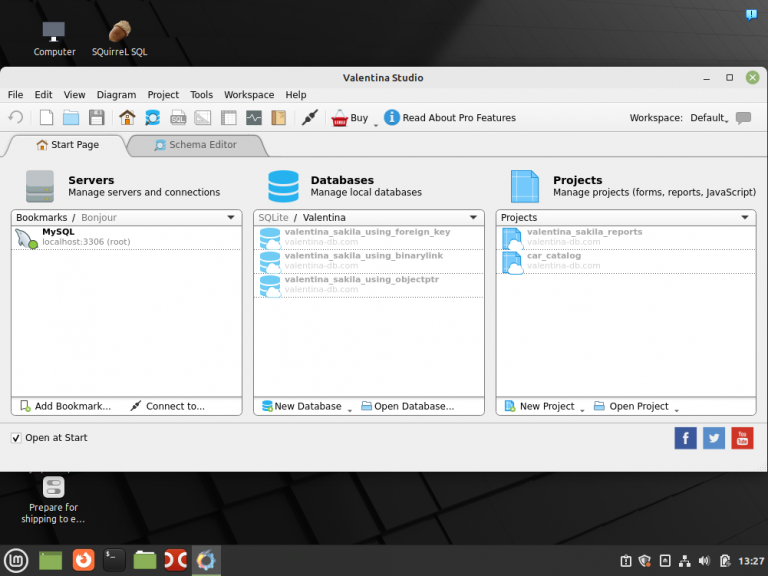Click Read About Pro Features link

[x=459, y=118]
